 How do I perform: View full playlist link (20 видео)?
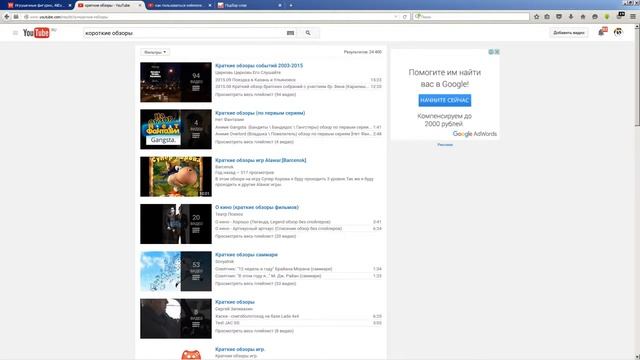click(256, 236)
